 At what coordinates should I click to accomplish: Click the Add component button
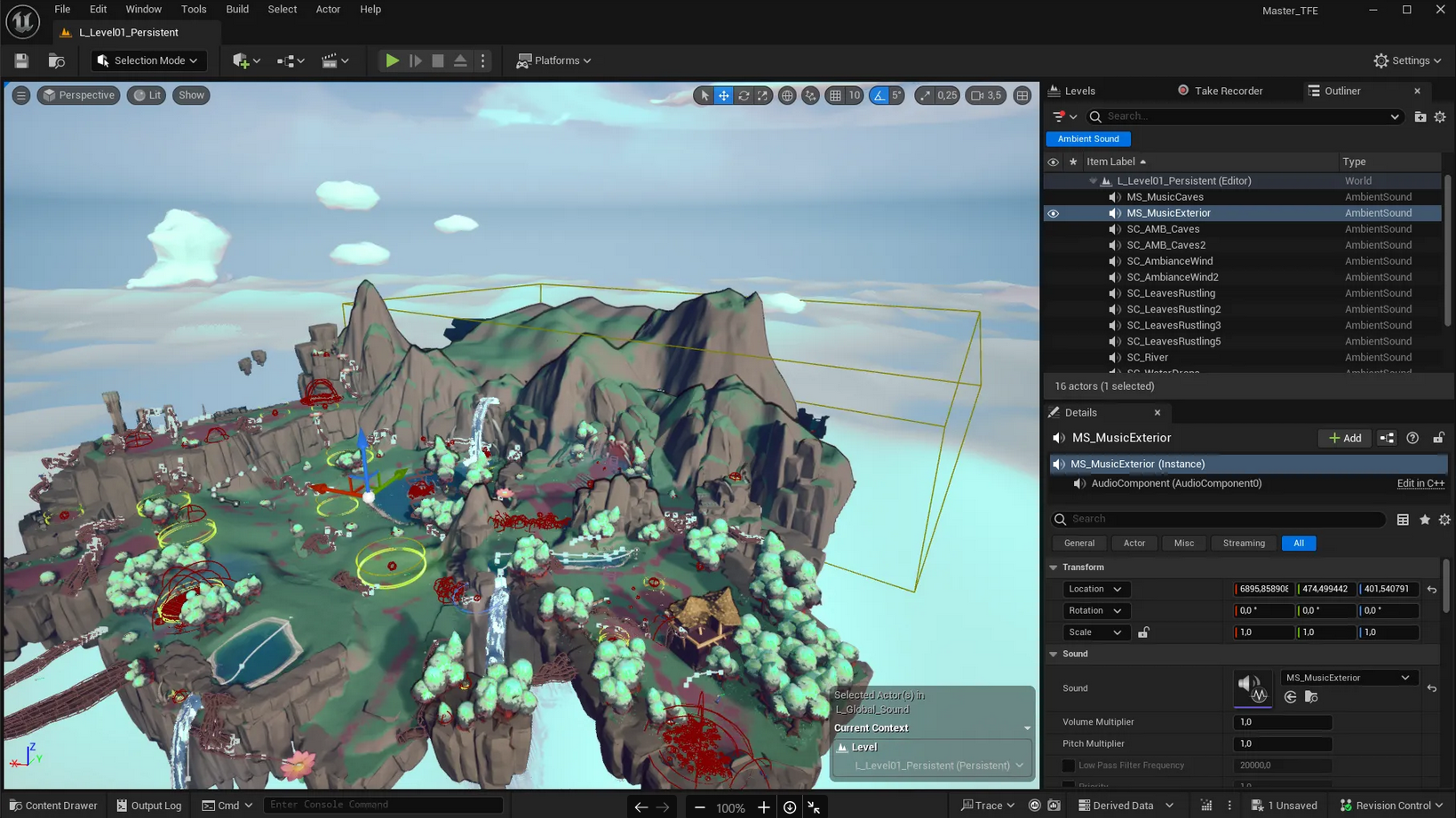pyautogui.click(x=1344, y=438)
